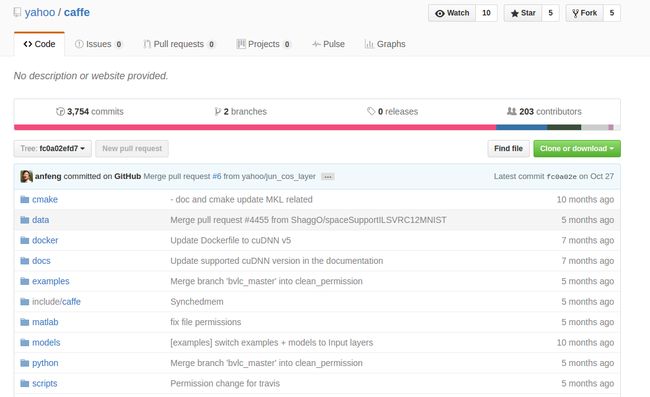View the 0 releases
Image resolution: width=650 pixels, height=397 pixels.
click(x=393, y=111)
